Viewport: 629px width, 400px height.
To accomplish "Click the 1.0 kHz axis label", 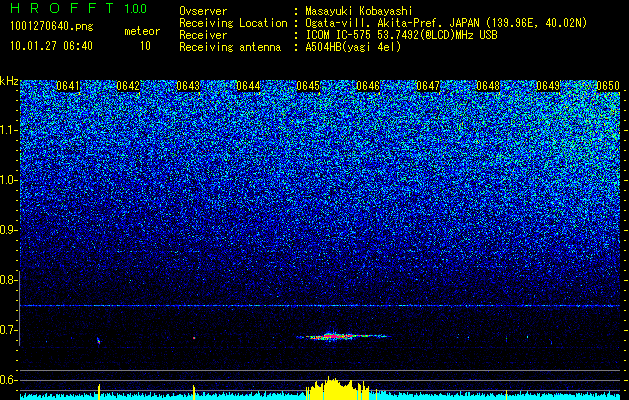I will (x=9, y=180).
